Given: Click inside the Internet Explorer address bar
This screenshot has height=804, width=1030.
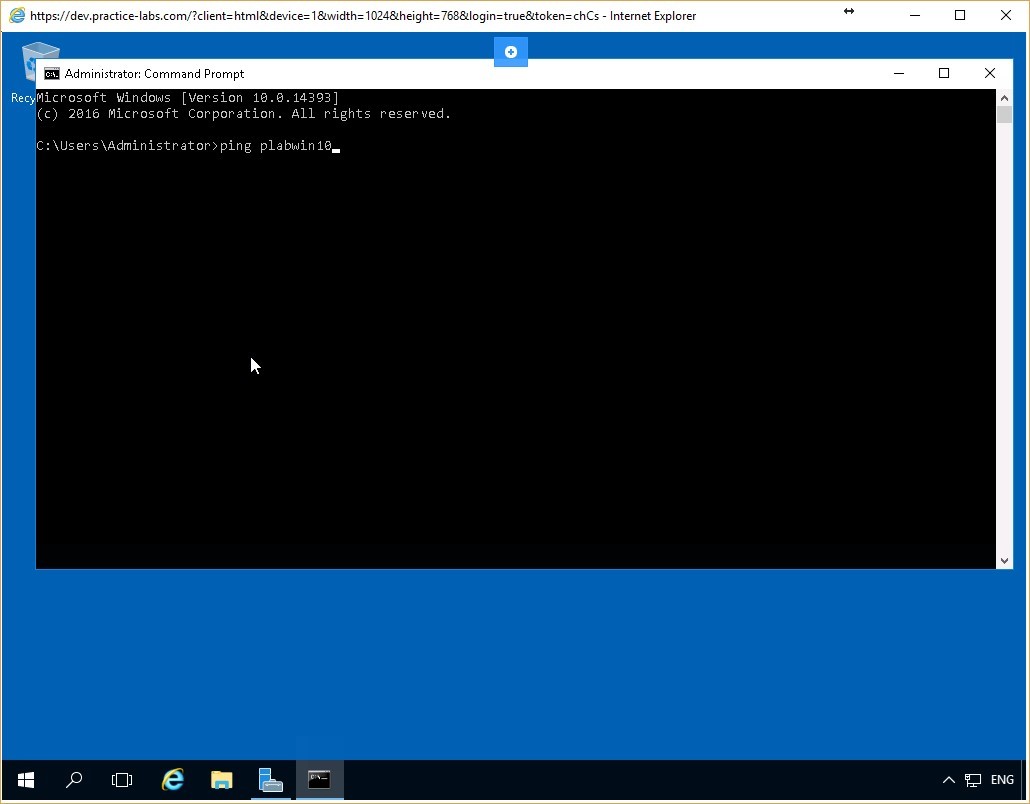Looking at the screenshot, I should [300, 16].
